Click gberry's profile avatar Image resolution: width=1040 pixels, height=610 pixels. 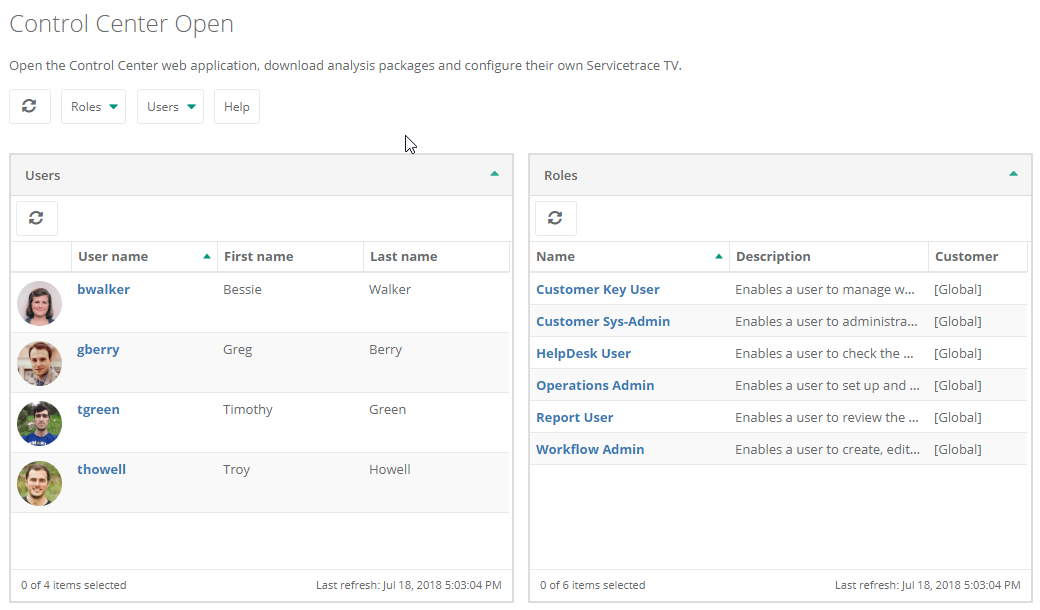click(x=40, y=363)
